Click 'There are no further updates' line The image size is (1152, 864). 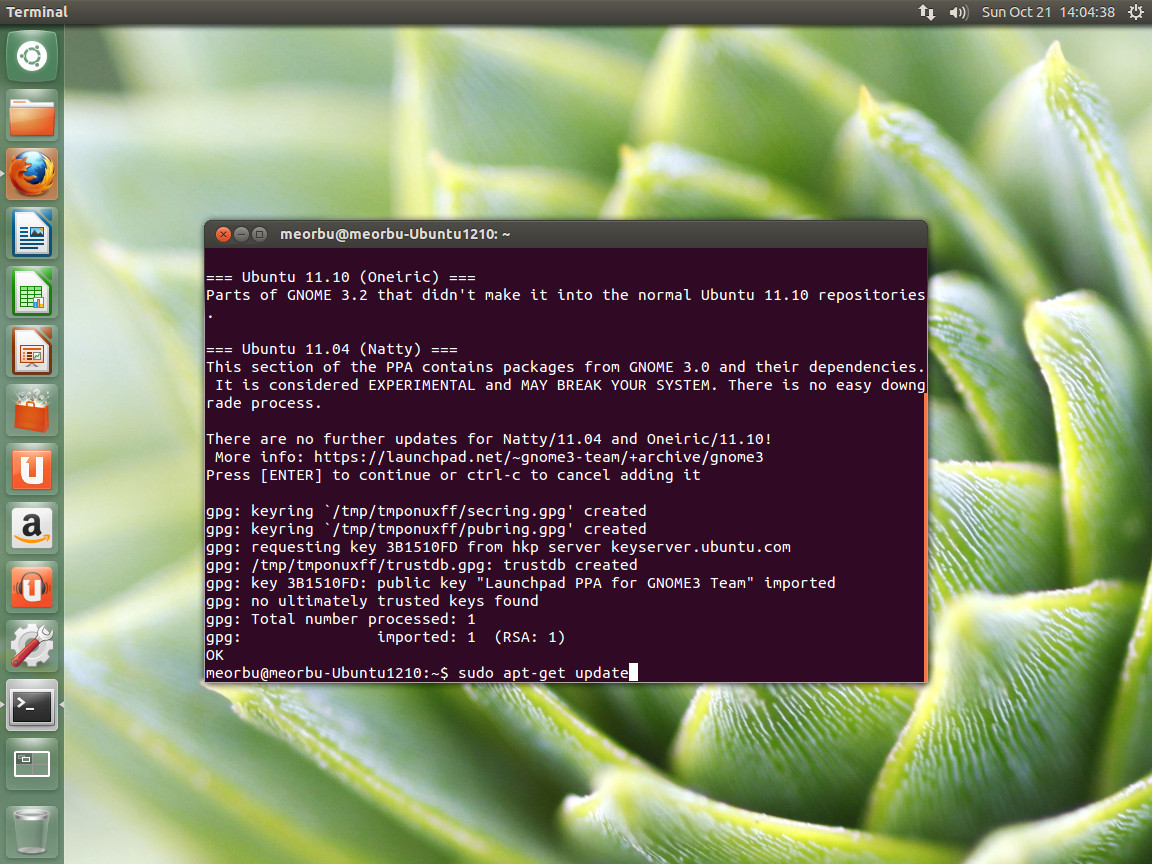pyautogui.click(x=489, y=439)
